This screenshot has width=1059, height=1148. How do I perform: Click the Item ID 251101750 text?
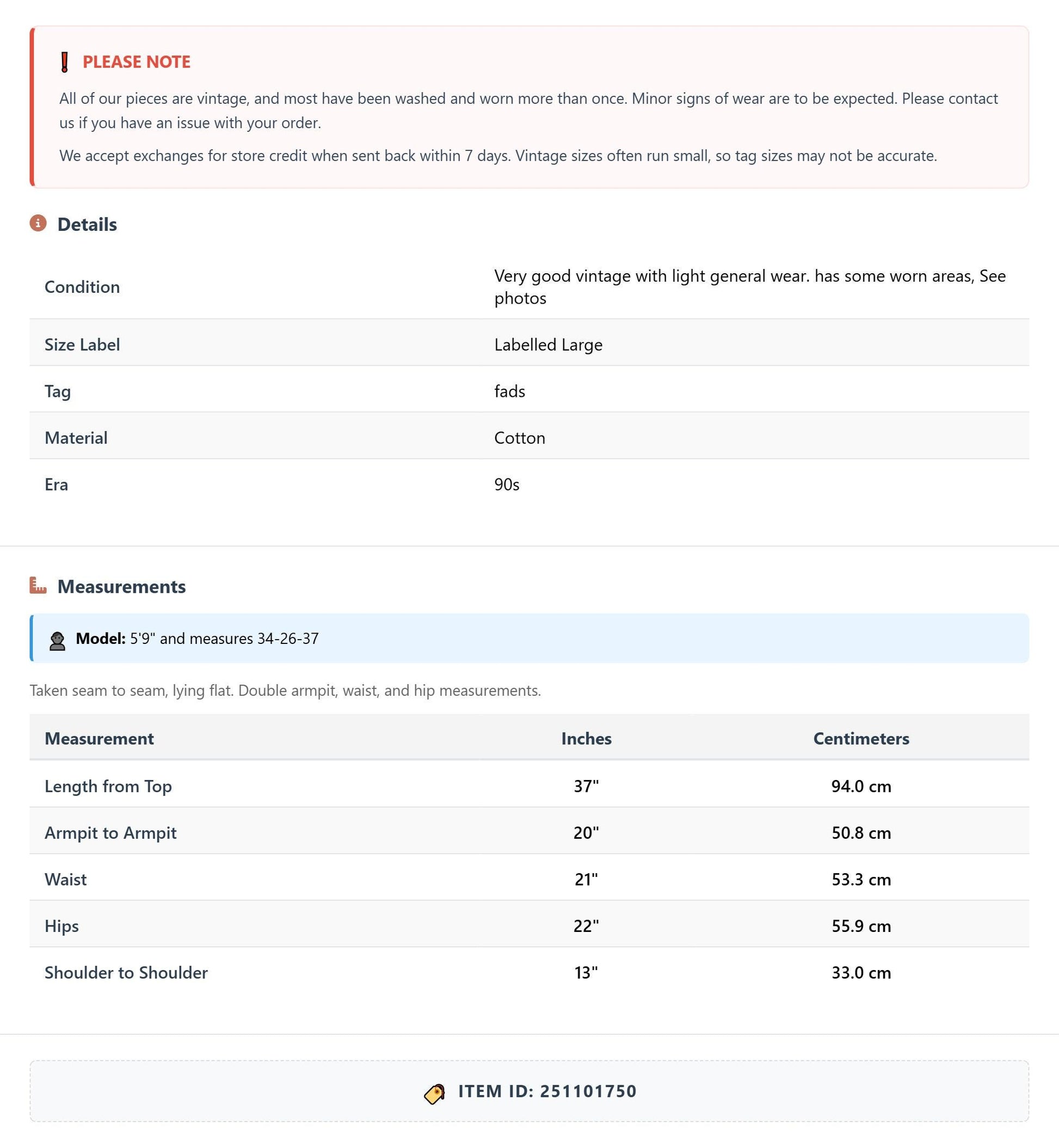click(x=547, y=1091)
